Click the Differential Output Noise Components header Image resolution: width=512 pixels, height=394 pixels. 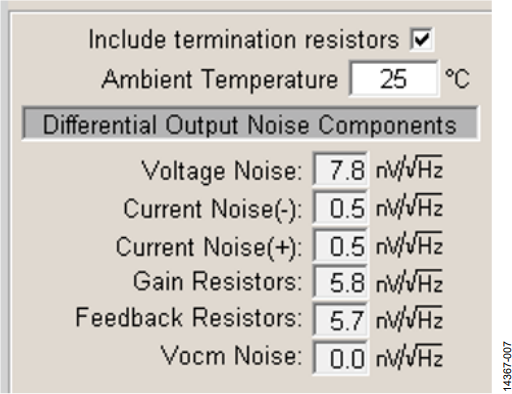click(250, 124)
